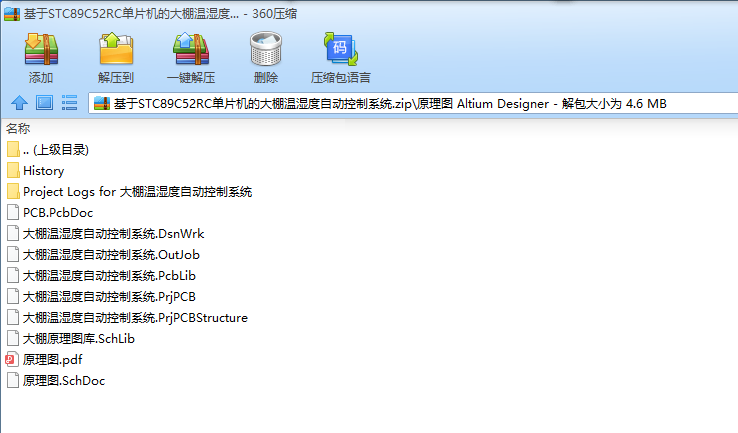Click the folder icon of the Project Logs row

coord(13,192)
